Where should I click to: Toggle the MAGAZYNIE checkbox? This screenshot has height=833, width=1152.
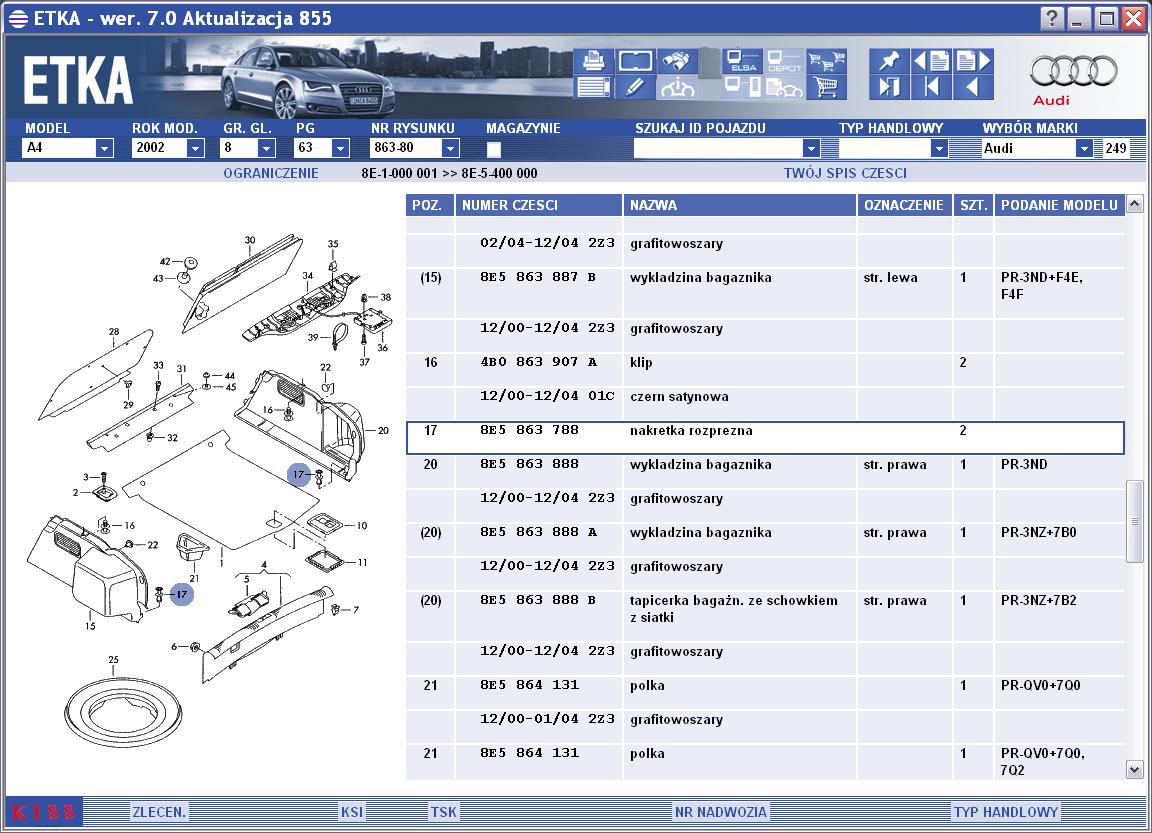[x=494, y=149]
